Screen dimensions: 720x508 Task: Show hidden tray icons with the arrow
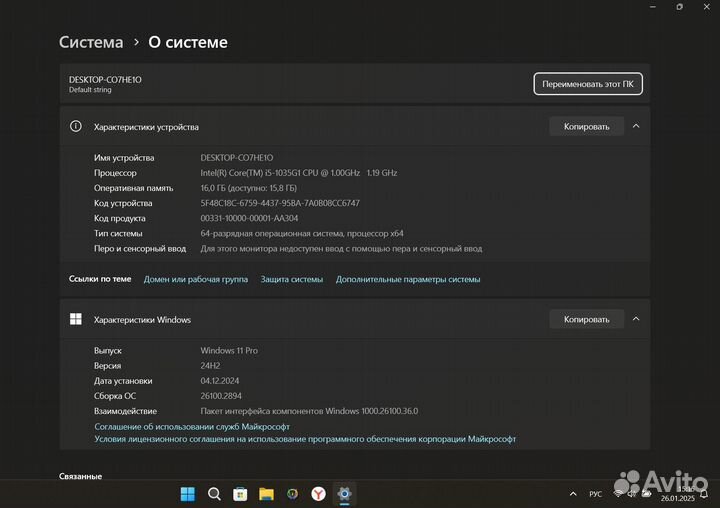[x=571, y=494]
